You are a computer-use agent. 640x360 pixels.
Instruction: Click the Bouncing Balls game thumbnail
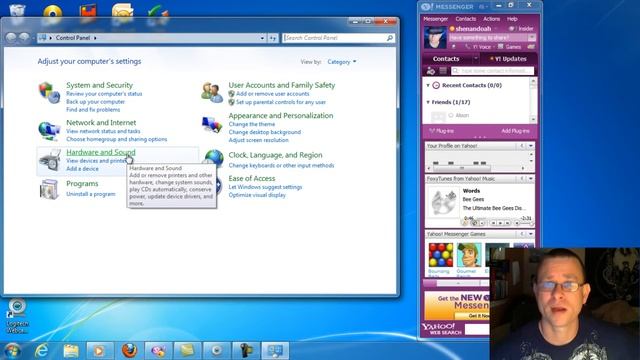pos(440,255)
